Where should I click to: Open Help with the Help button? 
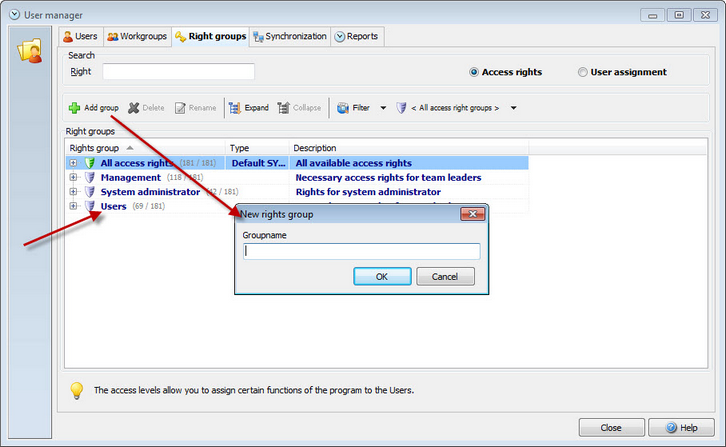tap(681, 428)
